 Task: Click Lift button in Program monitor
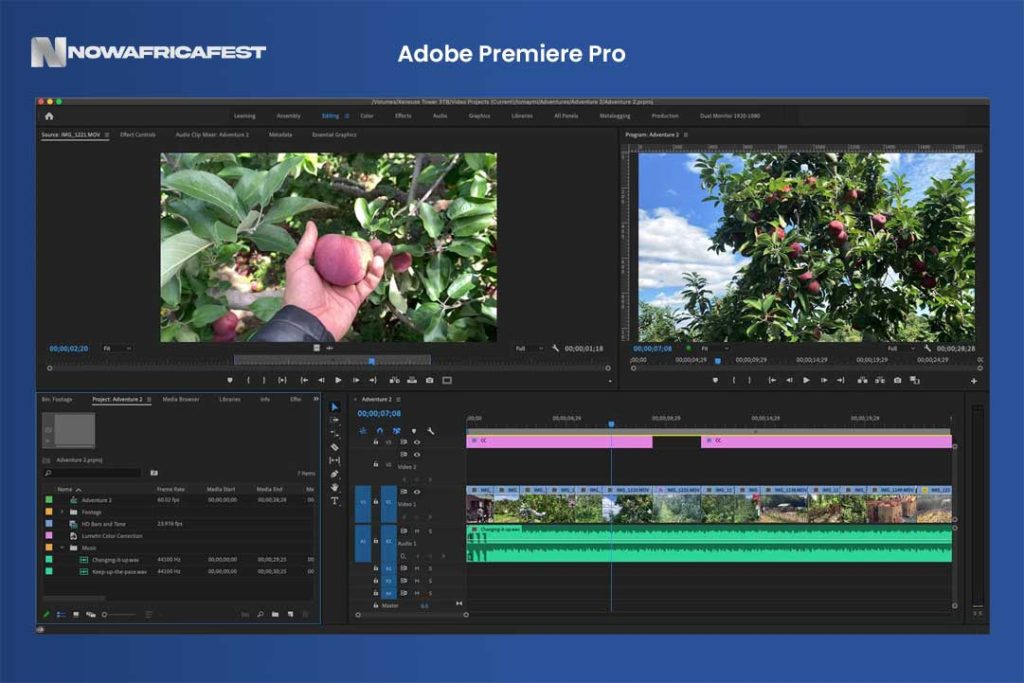(x=862, y=380)
